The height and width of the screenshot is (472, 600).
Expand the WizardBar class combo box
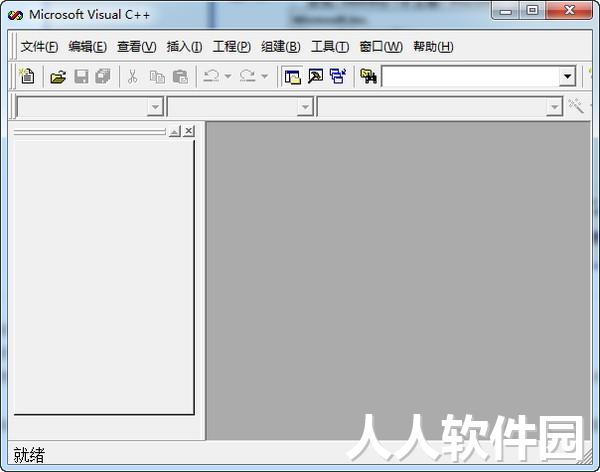coord(155,107)
